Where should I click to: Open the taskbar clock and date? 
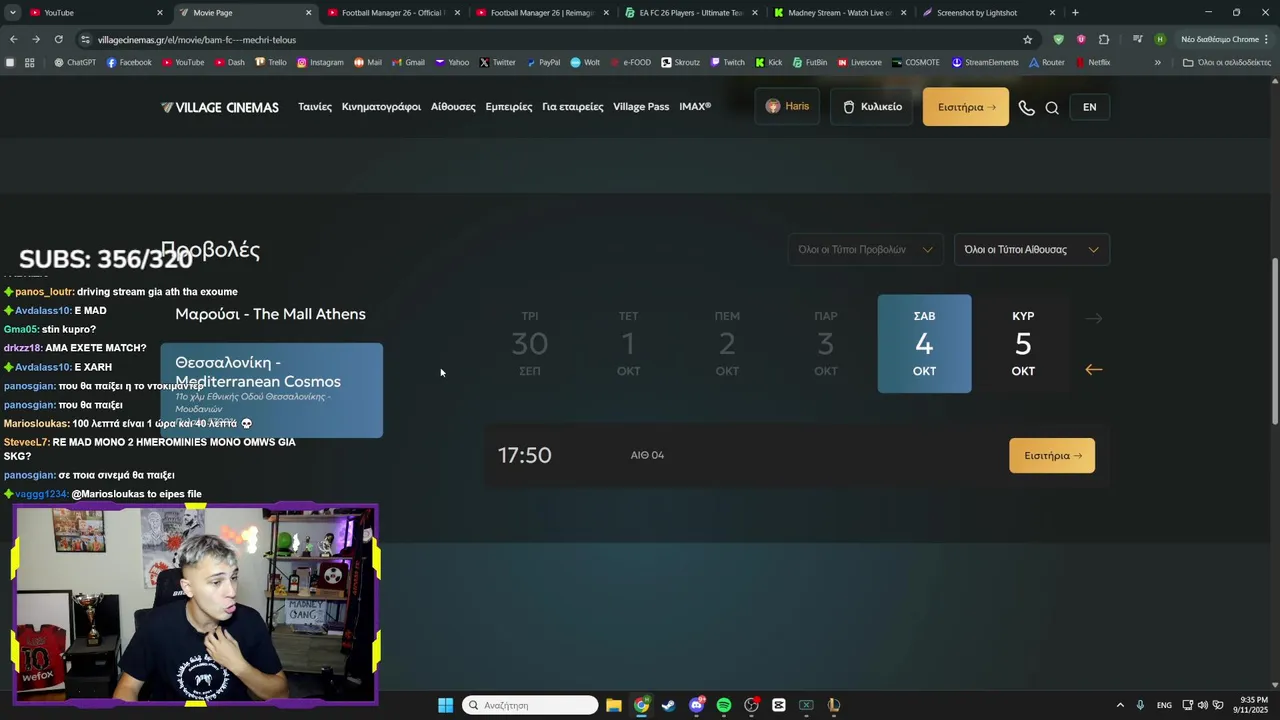(1250, 705)
